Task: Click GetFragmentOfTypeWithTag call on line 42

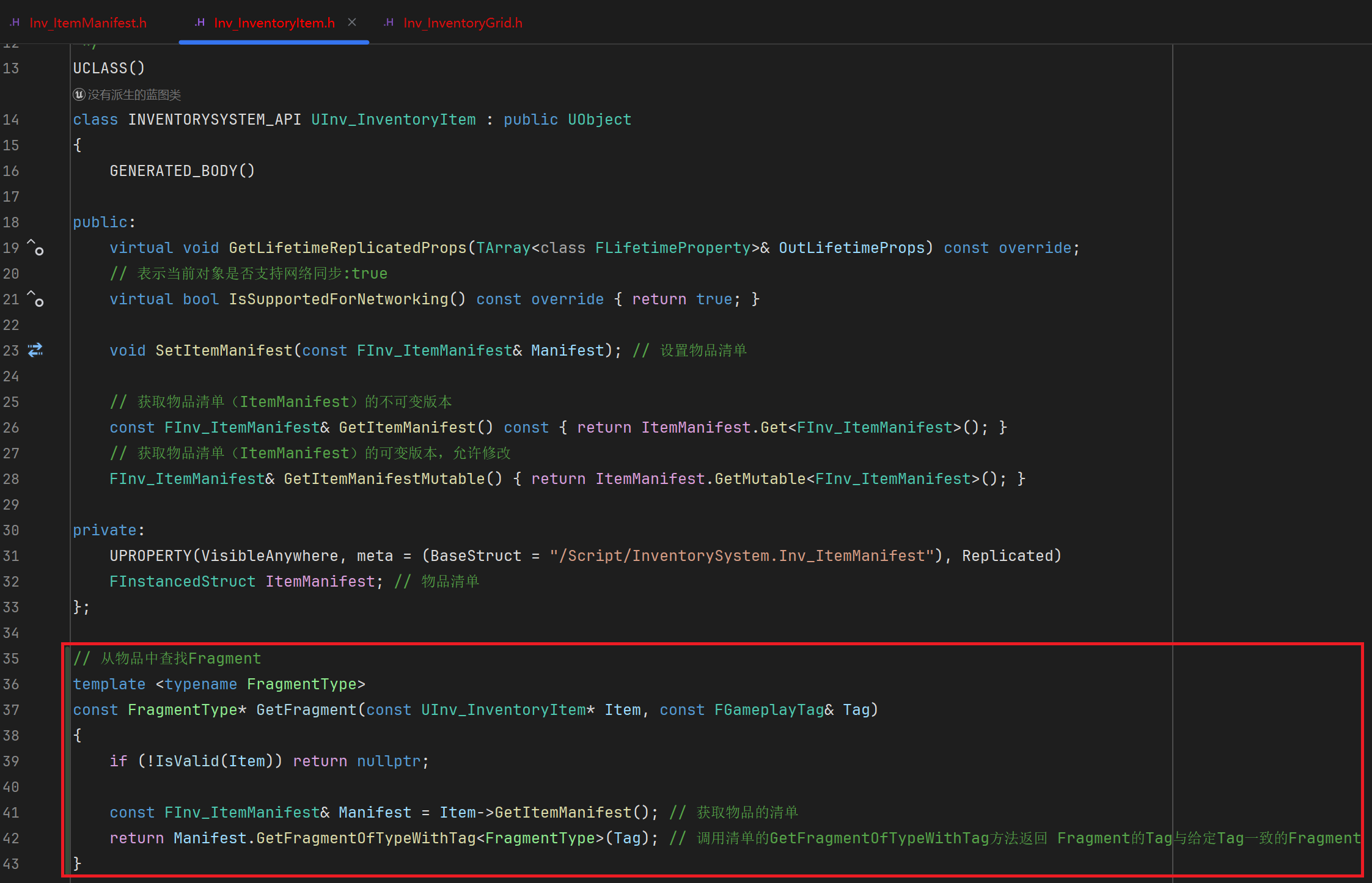Action: (x=365, y=838)
